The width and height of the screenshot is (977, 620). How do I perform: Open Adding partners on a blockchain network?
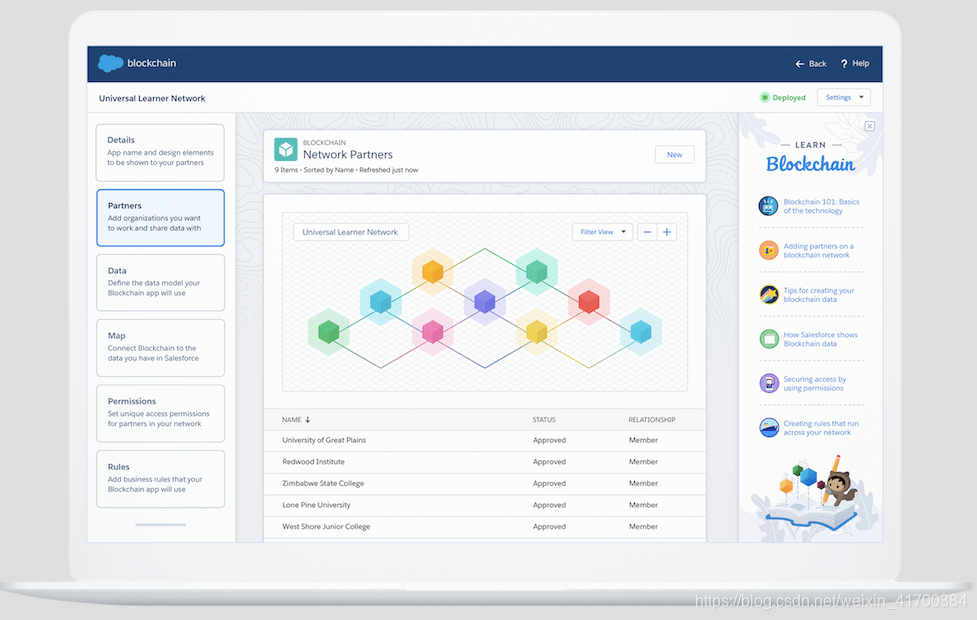[x=818, y=250]
